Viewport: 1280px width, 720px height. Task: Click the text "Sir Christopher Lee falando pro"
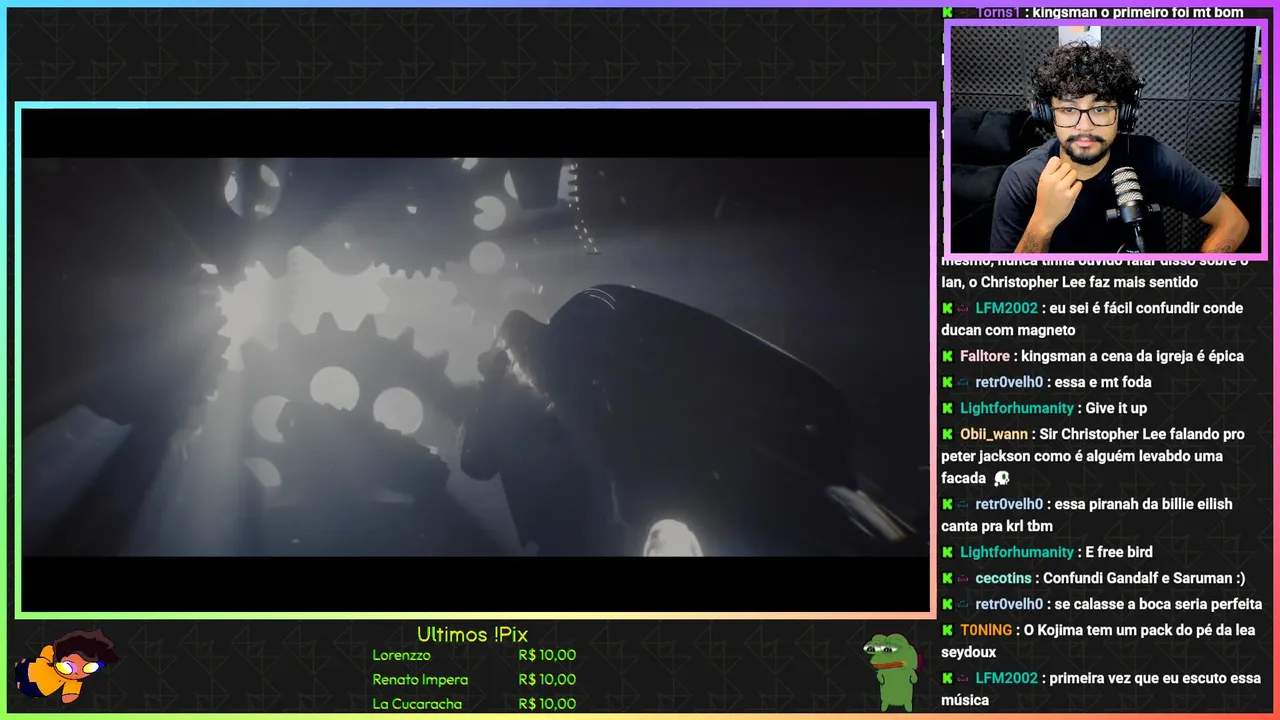1142,434
